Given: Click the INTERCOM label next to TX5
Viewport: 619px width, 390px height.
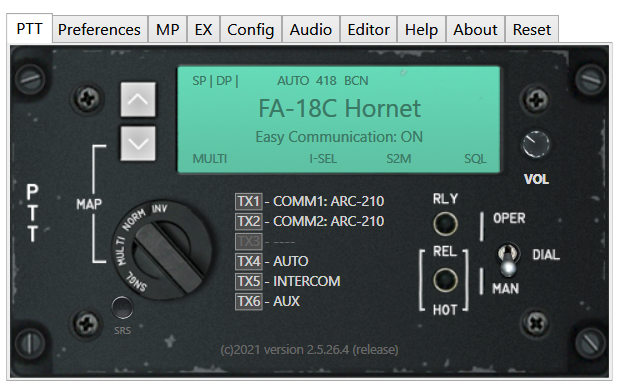Looking at the screenshot, I should click(x=307, y=281).
